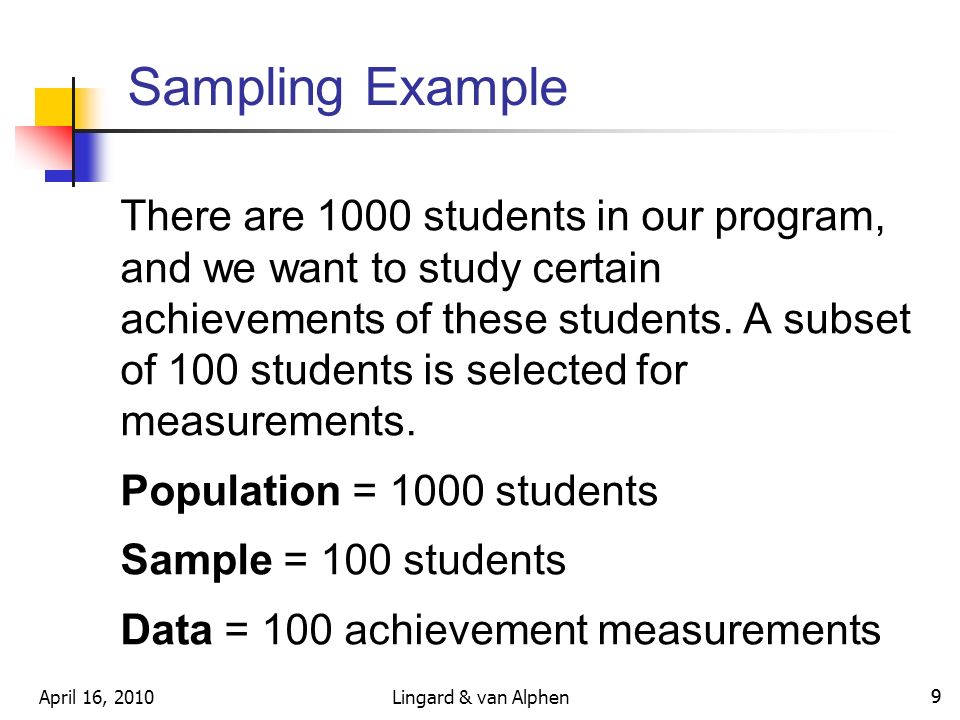
Task: Click the word 'measurements.' ending the paragraph
Action: (268, 421)
